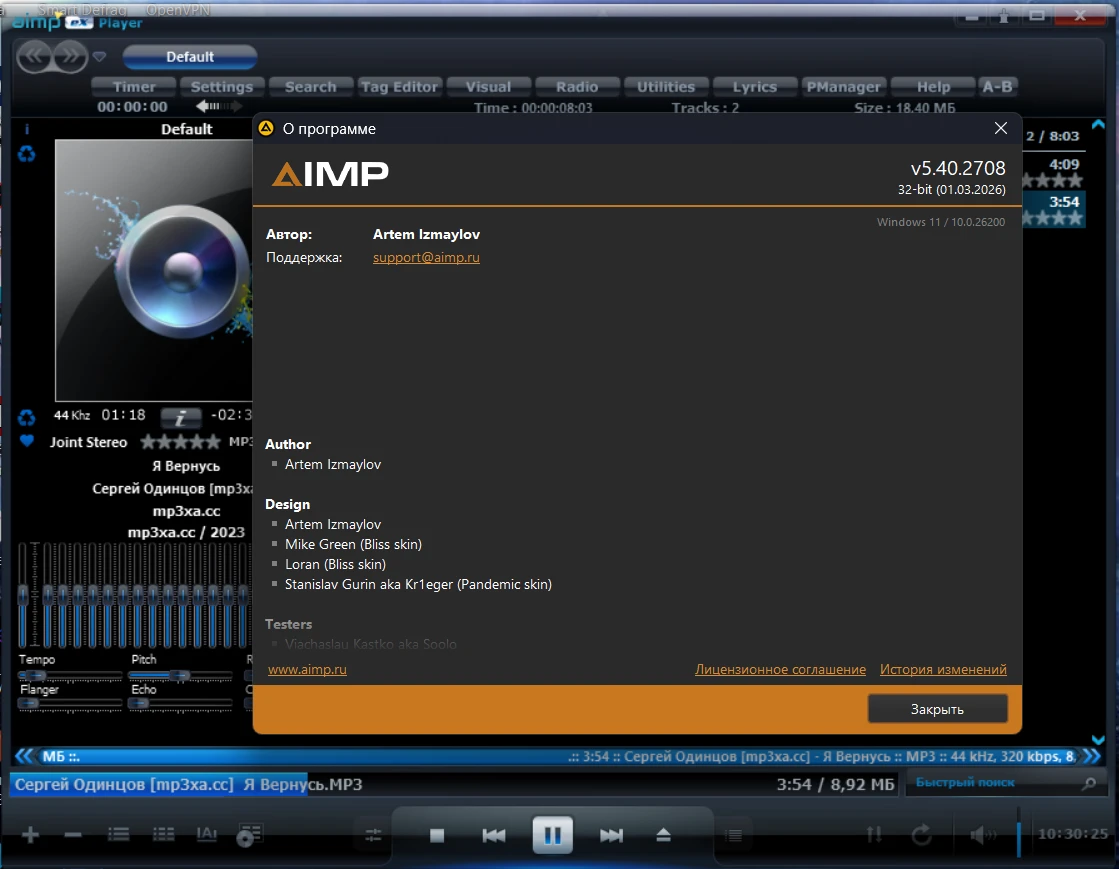This screenshot has height=869, width=1119.
Task: Click the minus icon to remove tracks
Action: 73,835
